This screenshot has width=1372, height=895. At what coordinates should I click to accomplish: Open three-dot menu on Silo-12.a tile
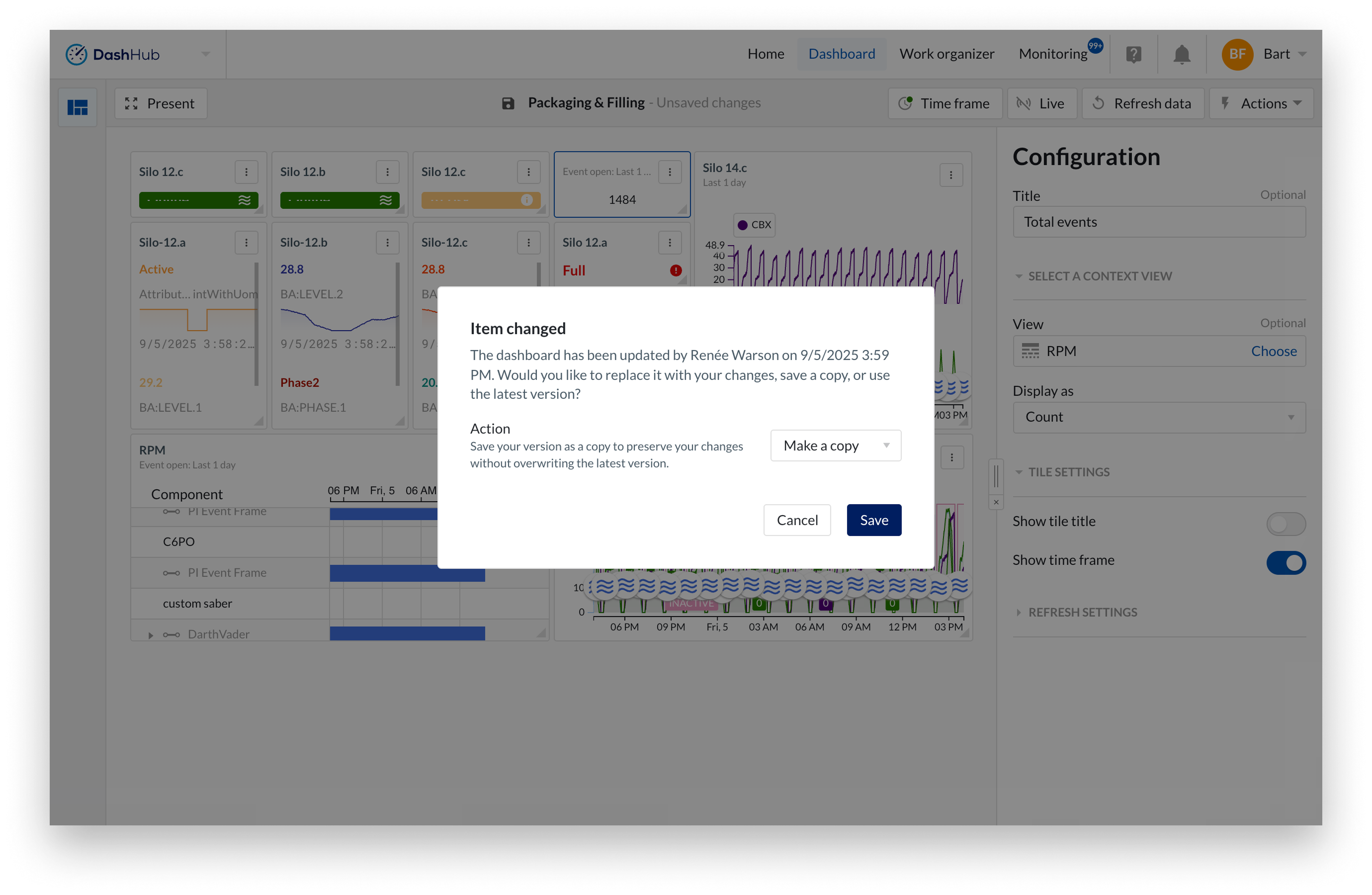coord(246,243)
